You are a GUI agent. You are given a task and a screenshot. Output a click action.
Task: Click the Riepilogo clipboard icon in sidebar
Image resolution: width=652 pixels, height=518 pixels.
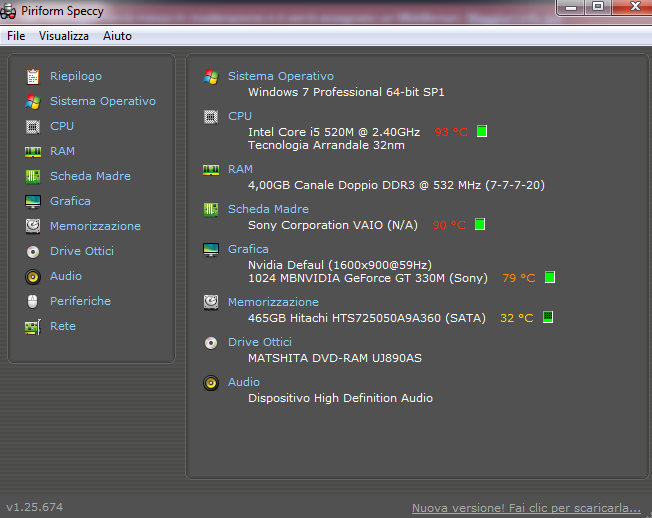pos(33,76)
